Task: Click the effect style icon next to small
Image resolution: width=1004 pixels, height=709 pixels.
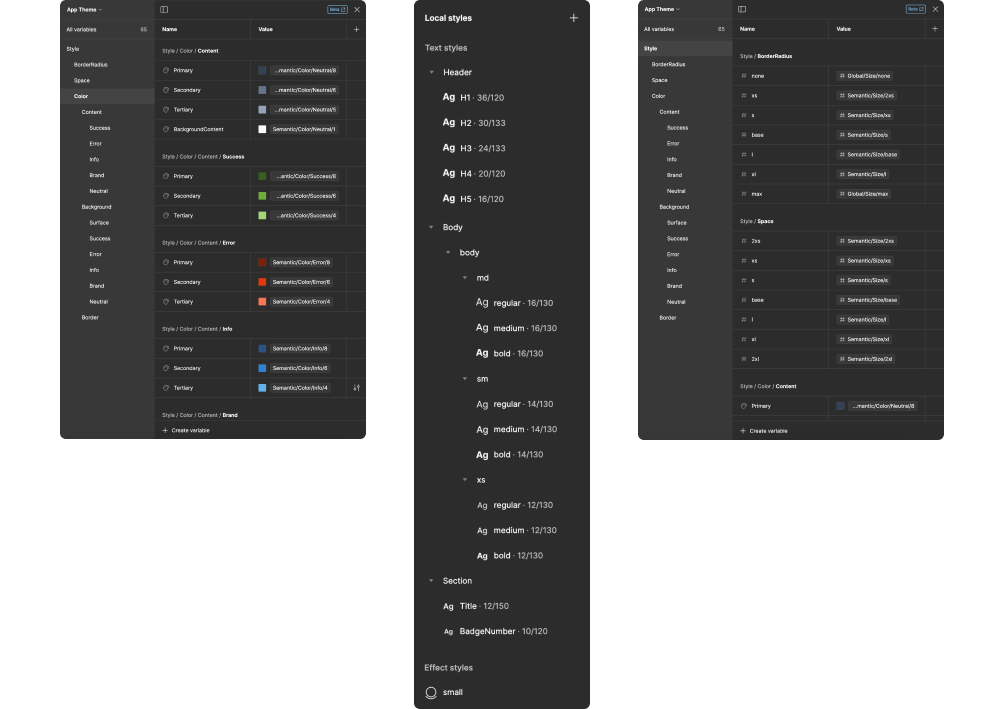Action: tap(431, 692)
